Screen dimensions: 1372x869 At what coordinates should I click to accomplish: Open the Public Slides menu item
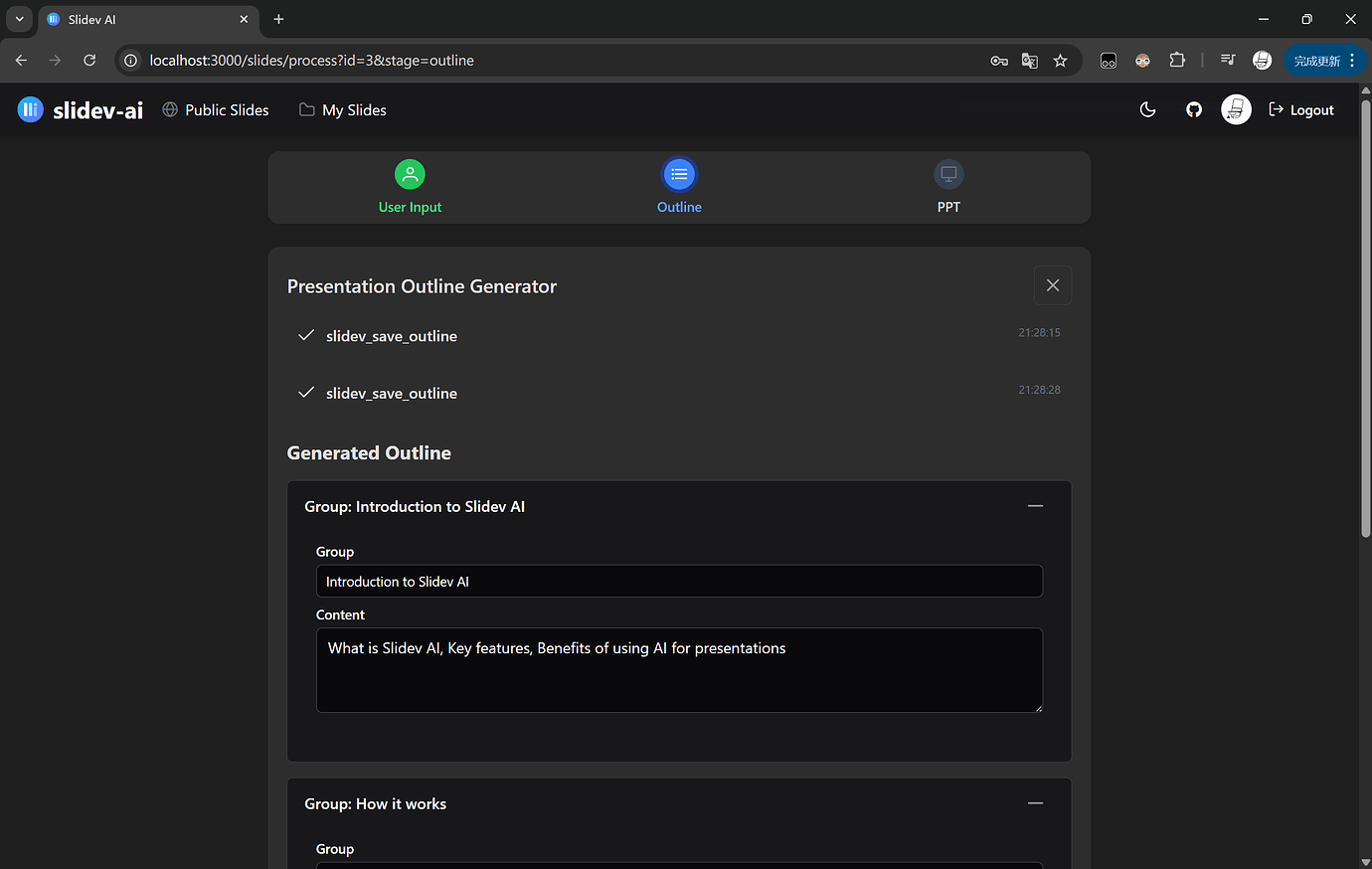click(216, 110)
